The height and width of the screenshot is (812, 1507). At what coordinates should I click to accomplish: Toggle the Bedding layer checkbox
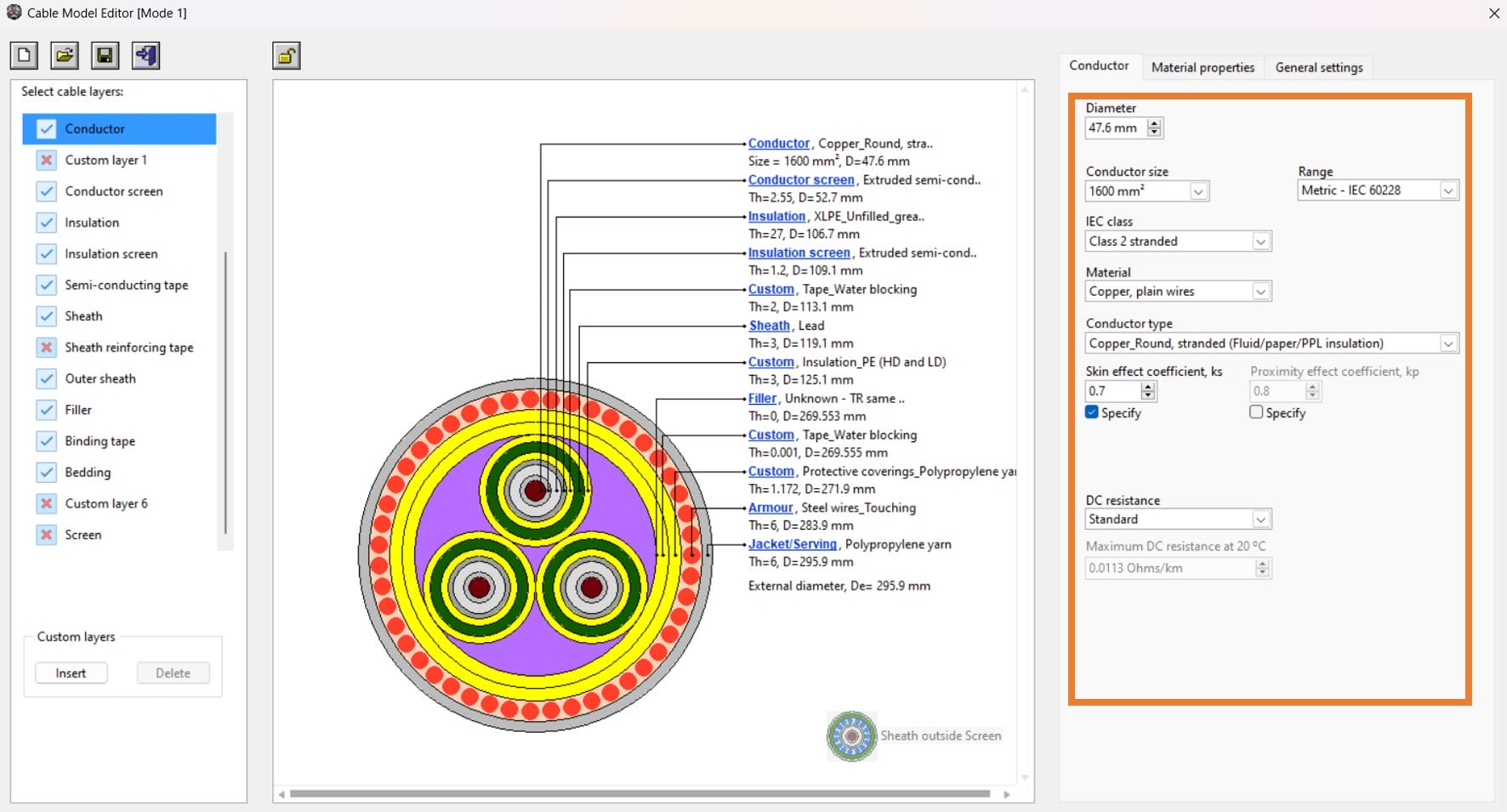click(x=47, y=472)
